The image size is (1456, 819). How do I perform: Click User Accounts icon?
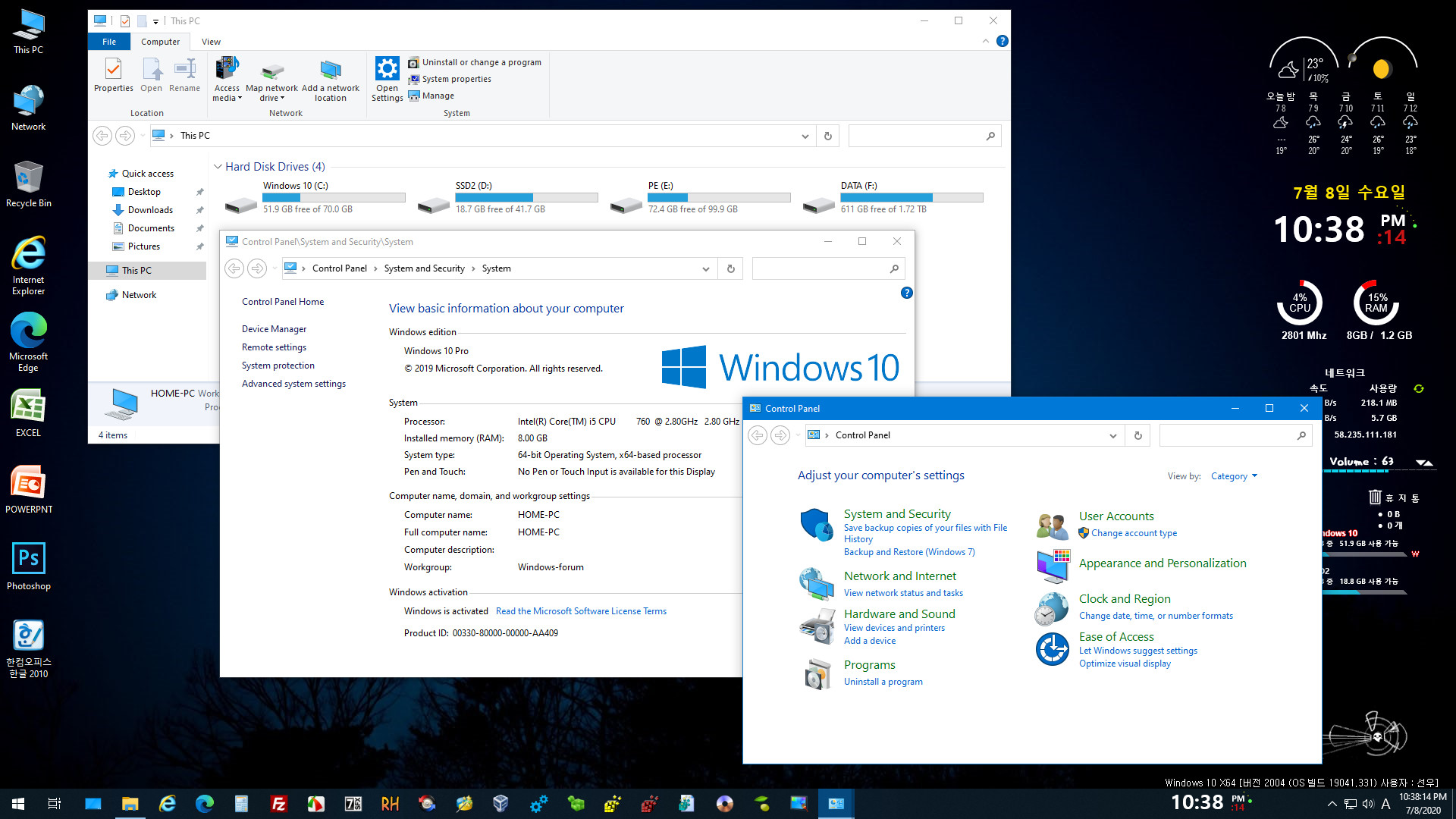pos(1052,525)
